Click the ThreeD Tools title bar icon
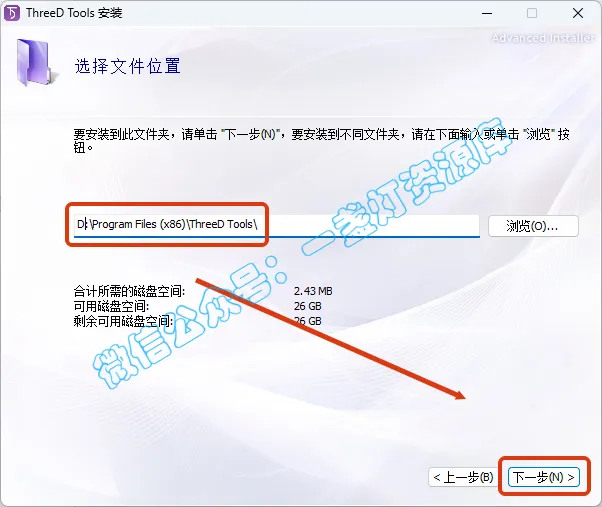Viewport: 602px width, 507px height. [12, 13]
